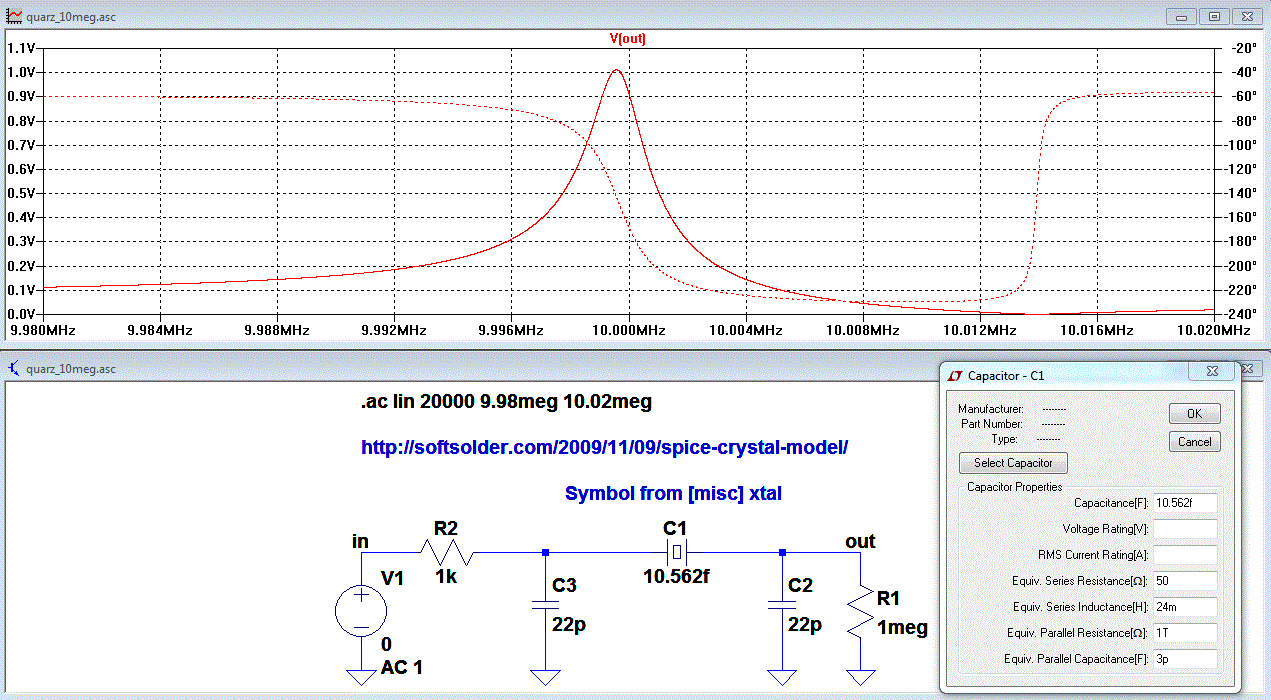
Task: Click OK in the Capacitor dialog
Action: pos(1194,414)
